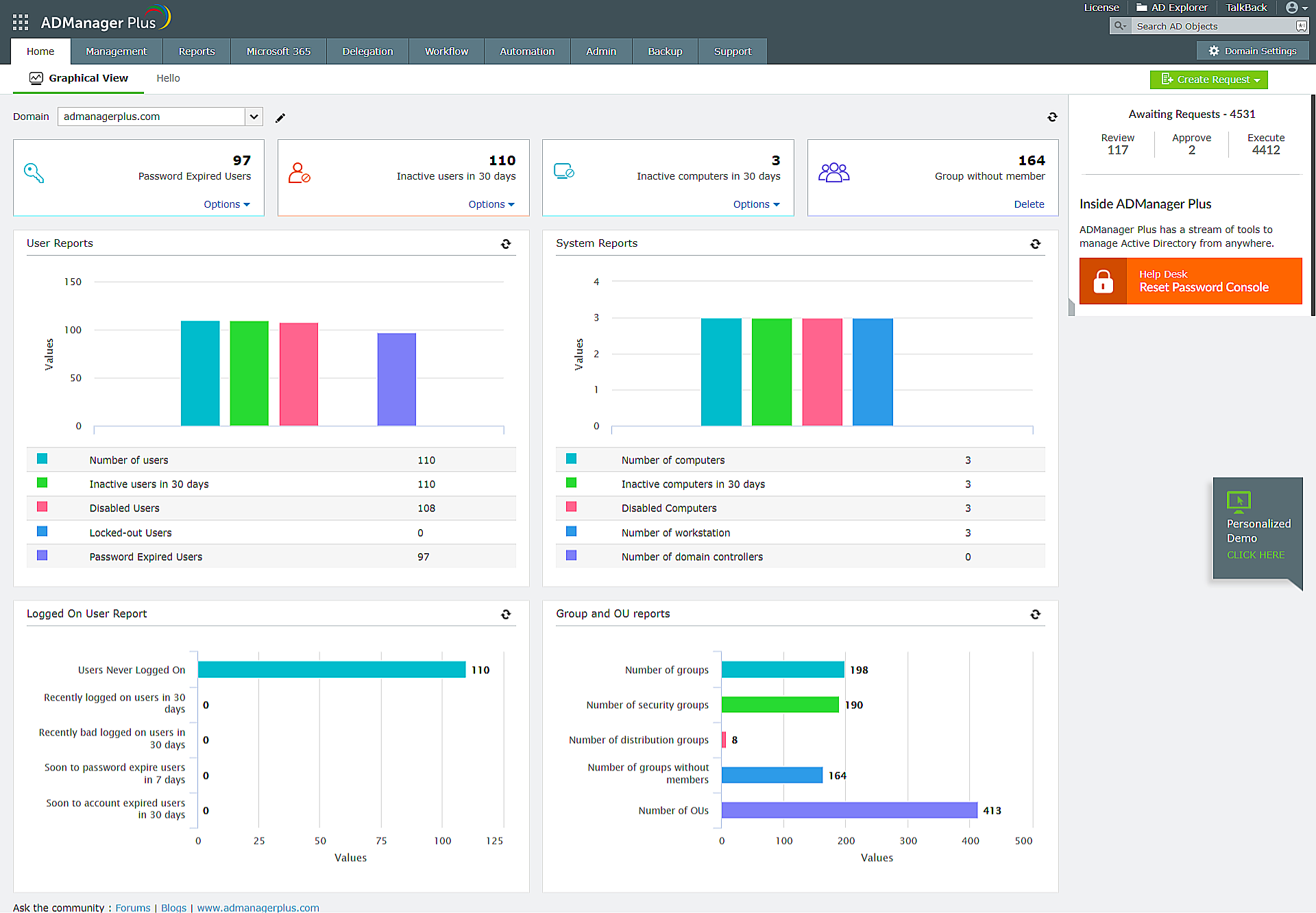Click the Create Request button
1316x913 pixels.
pos(1213,78)
